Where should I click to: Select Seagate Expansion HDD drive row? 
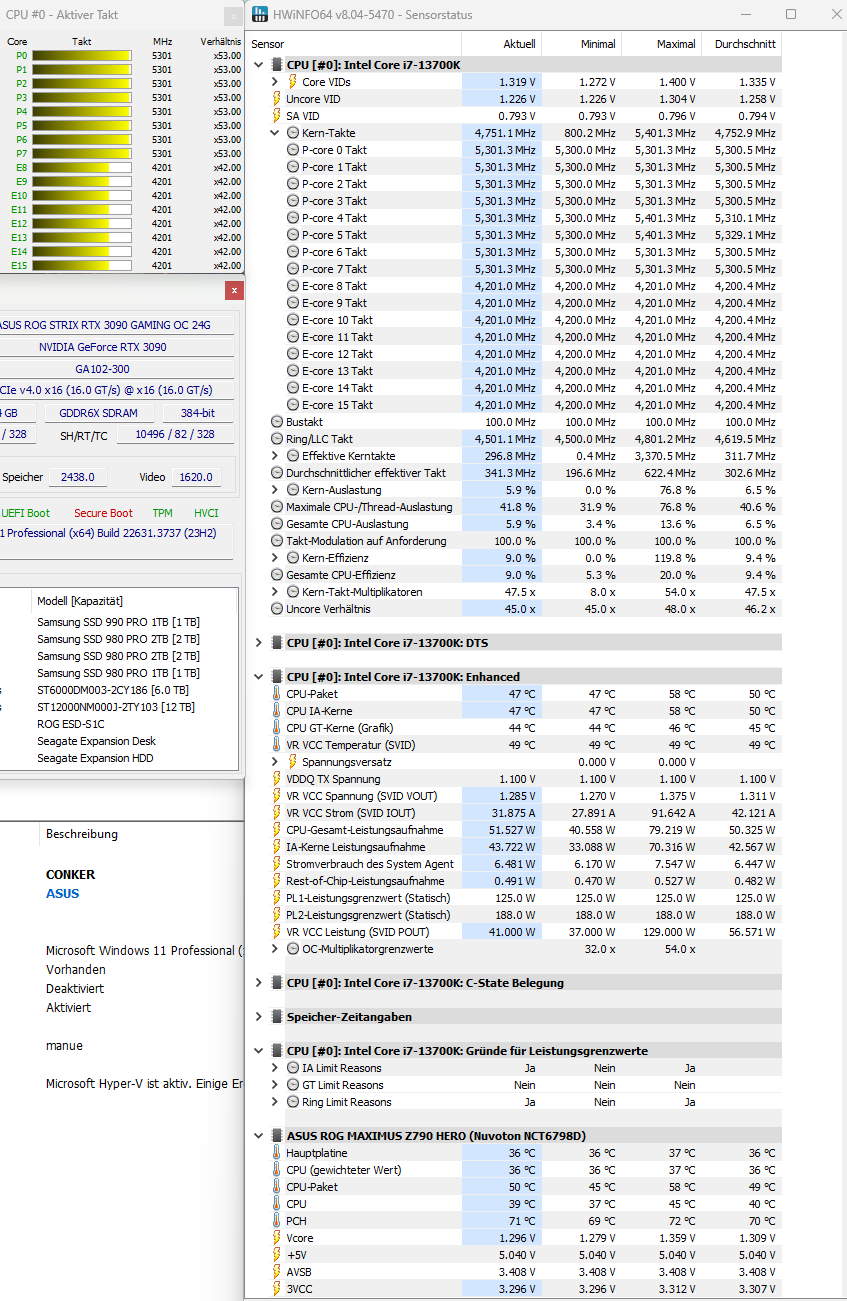118,758
